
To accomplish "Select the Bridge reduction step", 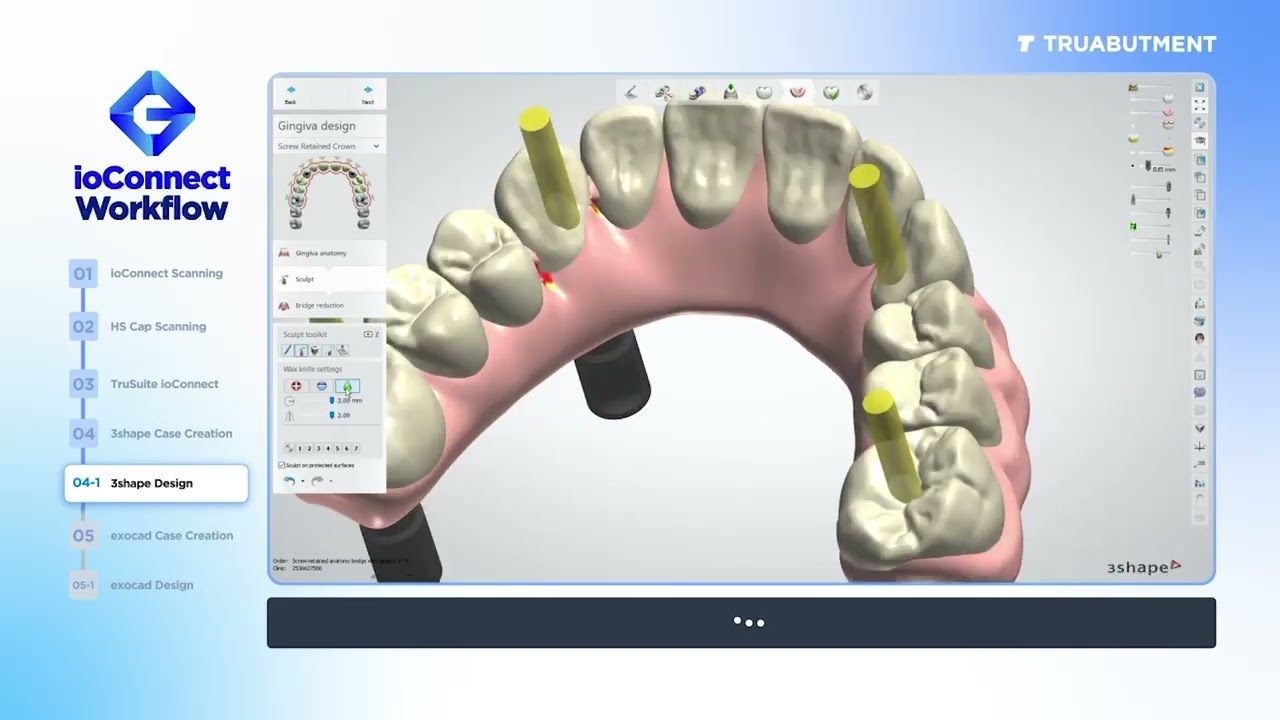I will click(328, 305).
